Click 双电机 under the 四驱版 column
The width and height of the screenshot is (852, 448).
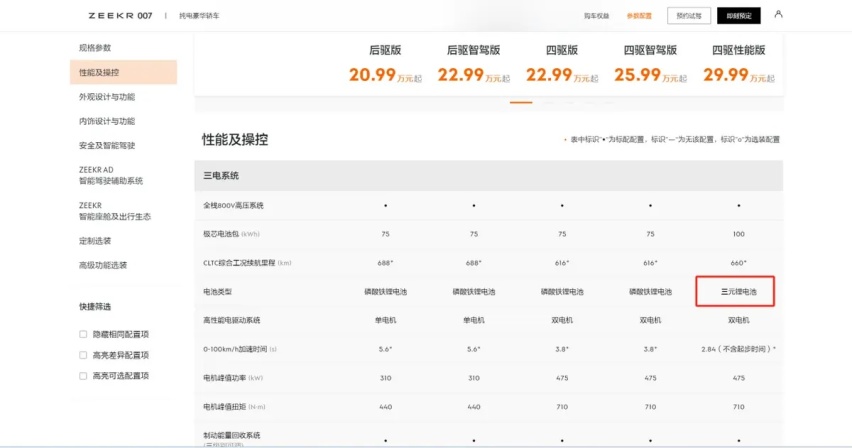point(562,320)
